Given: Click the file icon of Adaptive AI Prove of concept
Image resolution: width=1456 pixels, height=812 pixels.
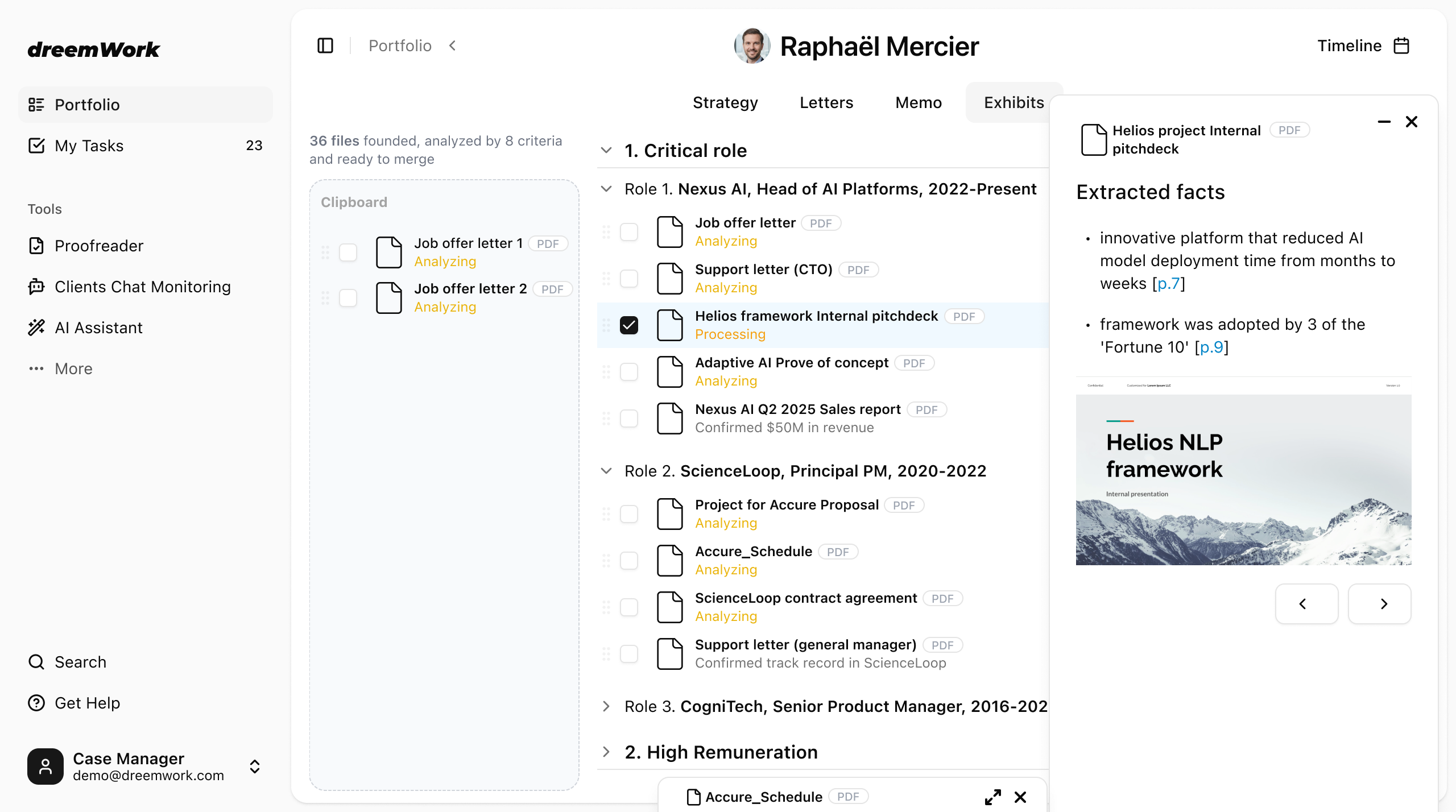Looking at the screenshot, I should pyautogui.click(x=670, y=372).
